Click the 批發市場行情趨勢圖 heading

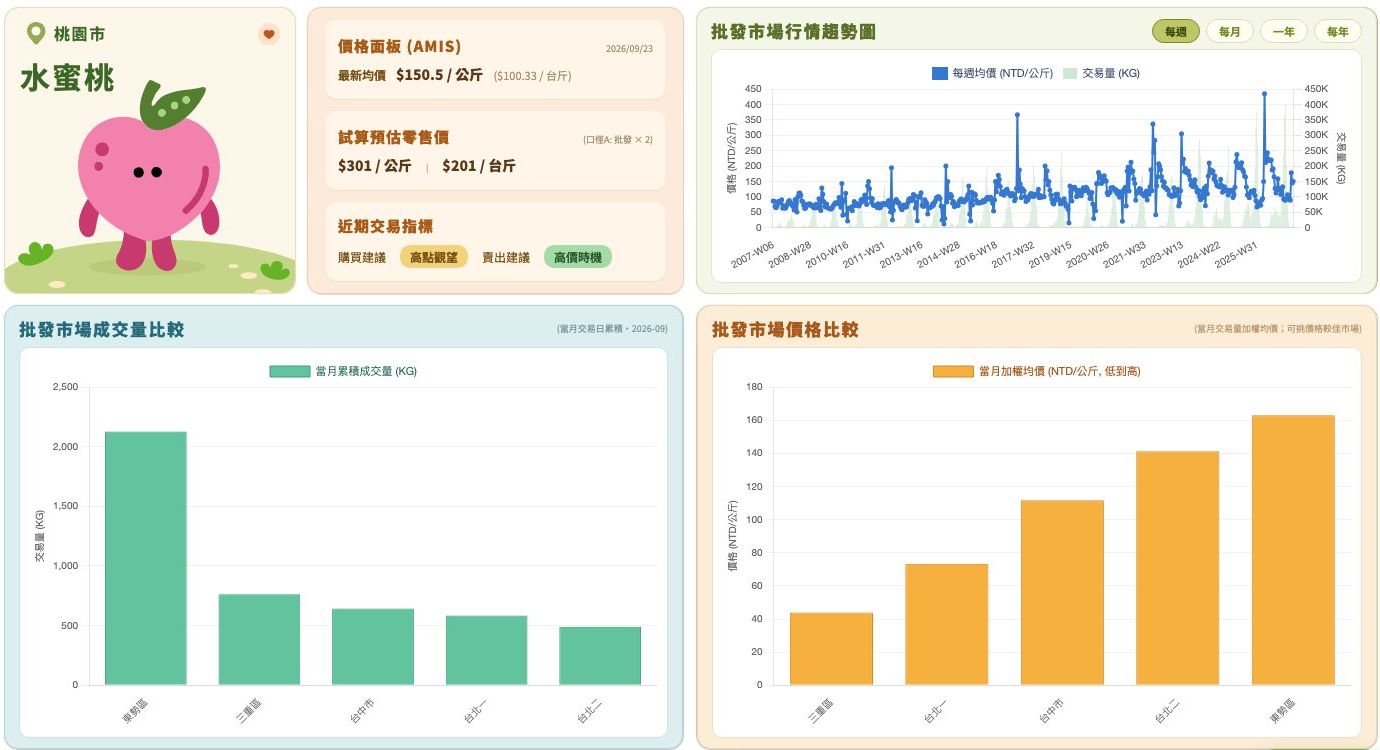[793, 32]
